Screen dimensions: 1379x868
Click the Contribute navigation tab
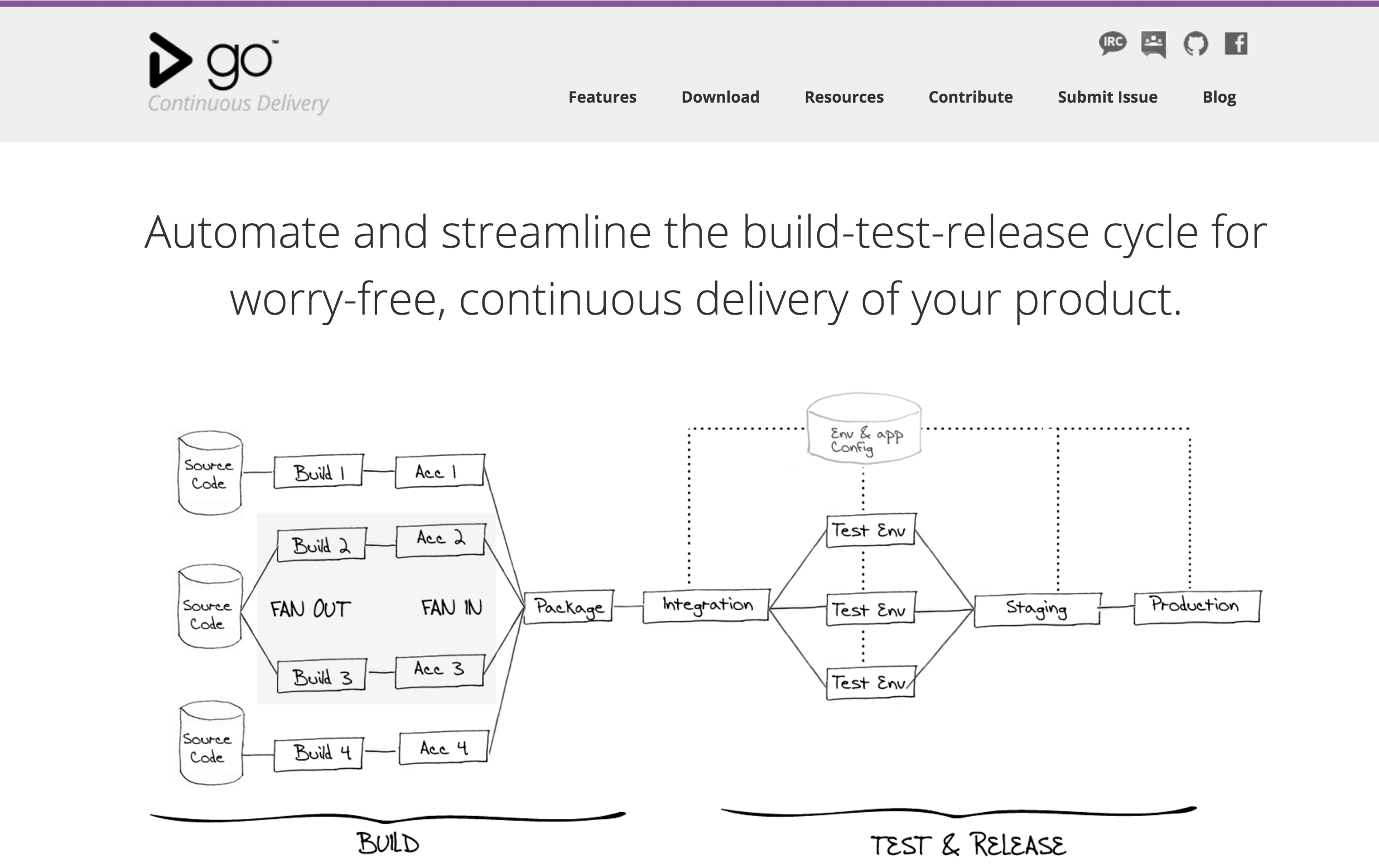point(970,97)
